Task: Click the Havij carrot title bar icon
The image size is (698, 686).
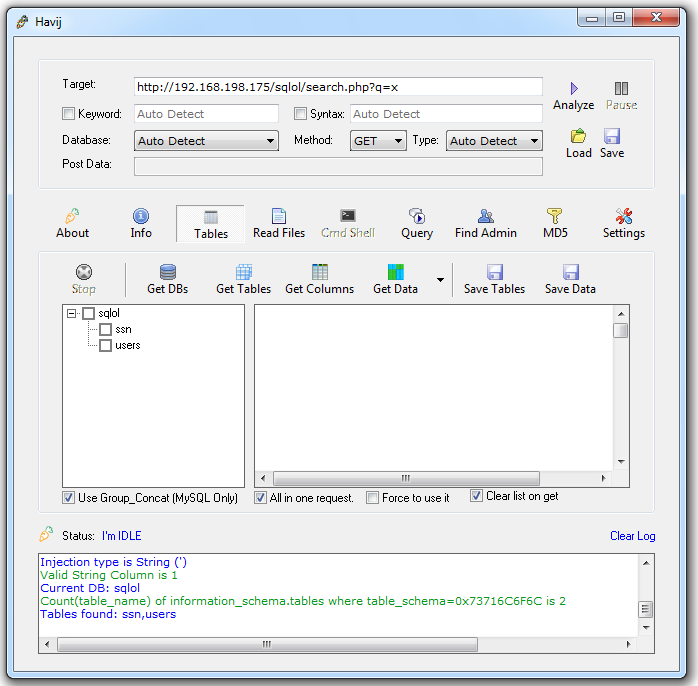Action: click(22, 21)
